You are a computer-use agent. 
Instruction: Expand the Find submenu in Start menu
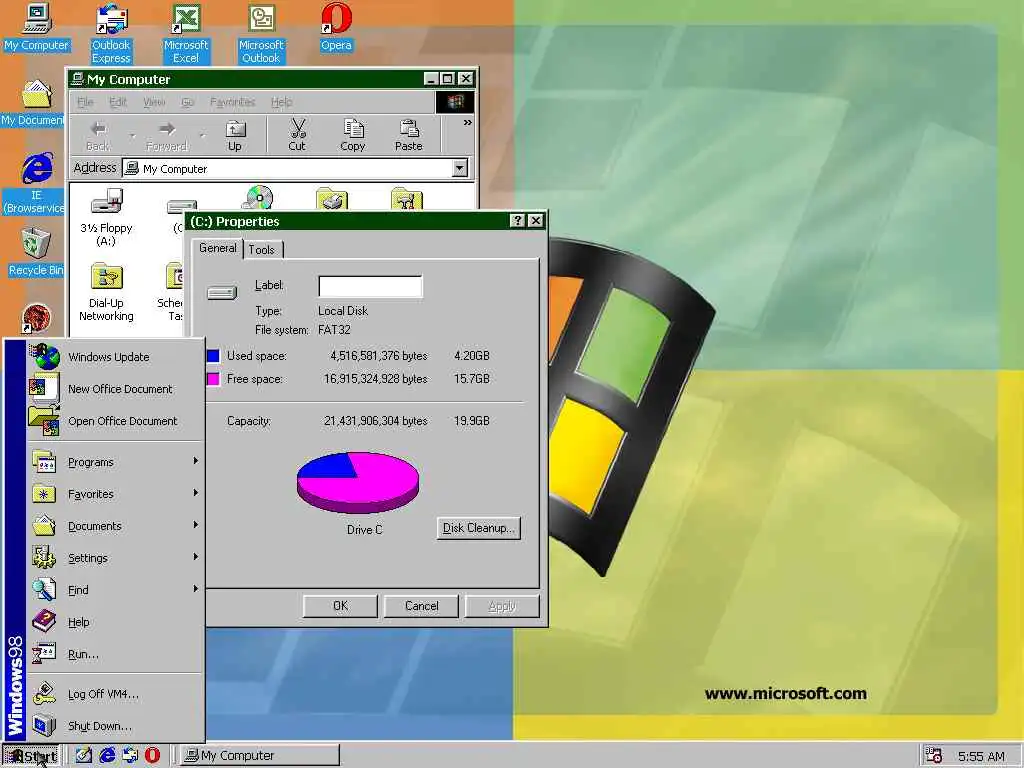116,590
